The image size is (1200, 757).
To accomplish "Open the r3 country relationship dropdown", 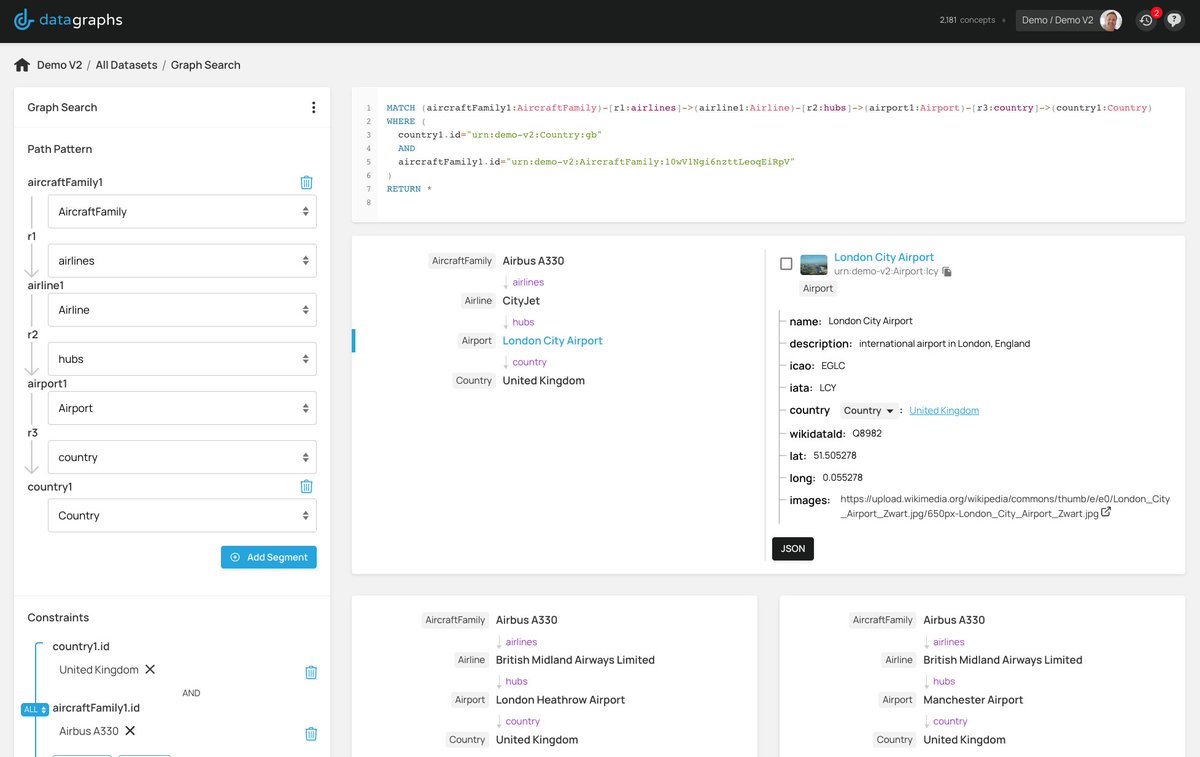I will (x=182, y=457).
